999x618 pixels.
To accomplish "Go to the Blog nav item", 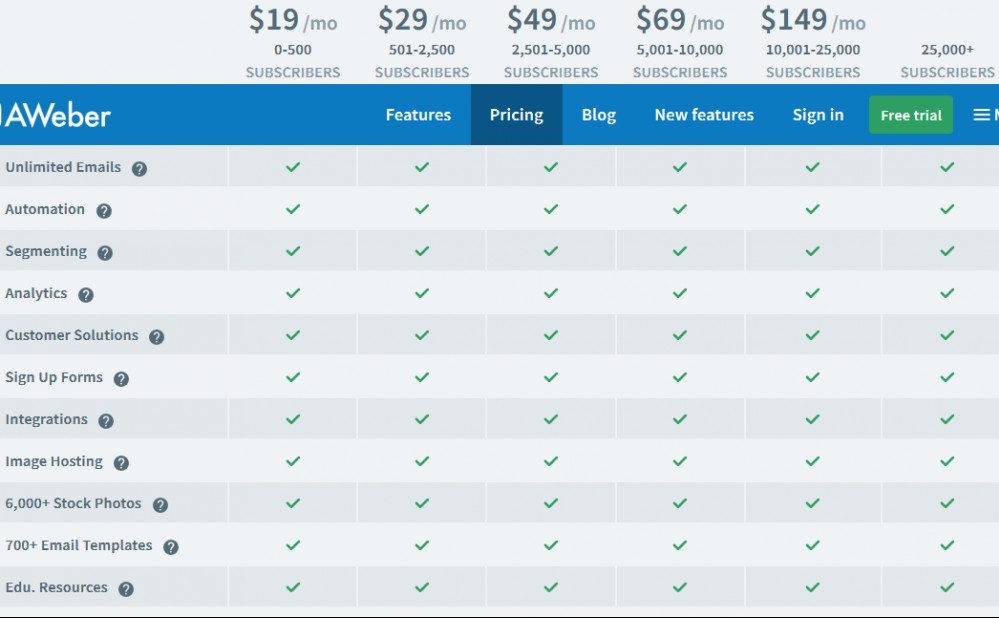I will (x=599, y=115).
